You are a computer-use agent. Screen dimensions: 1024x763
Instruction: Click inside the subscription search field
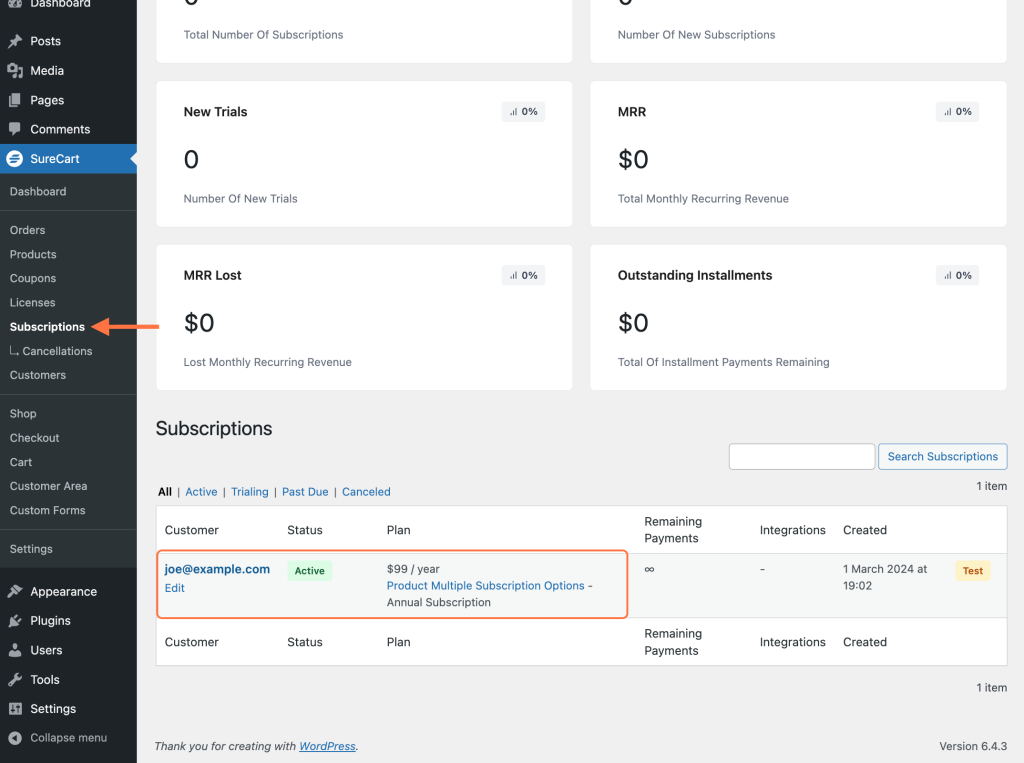(x=801, y=456)
